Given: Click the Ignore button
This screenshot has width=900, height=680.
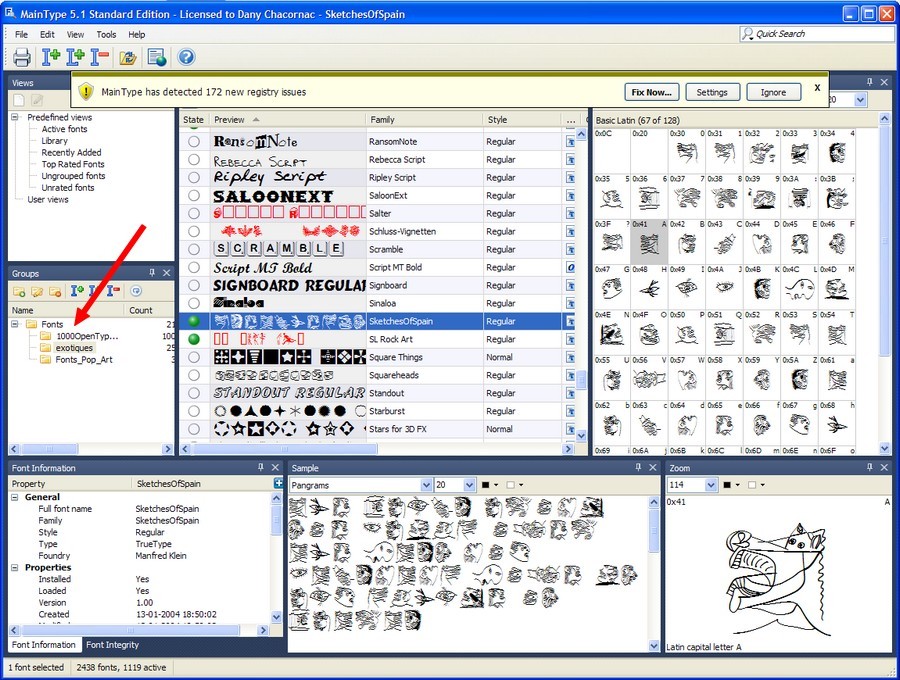Looking at the screenshot, I should [x=773, y=92].
